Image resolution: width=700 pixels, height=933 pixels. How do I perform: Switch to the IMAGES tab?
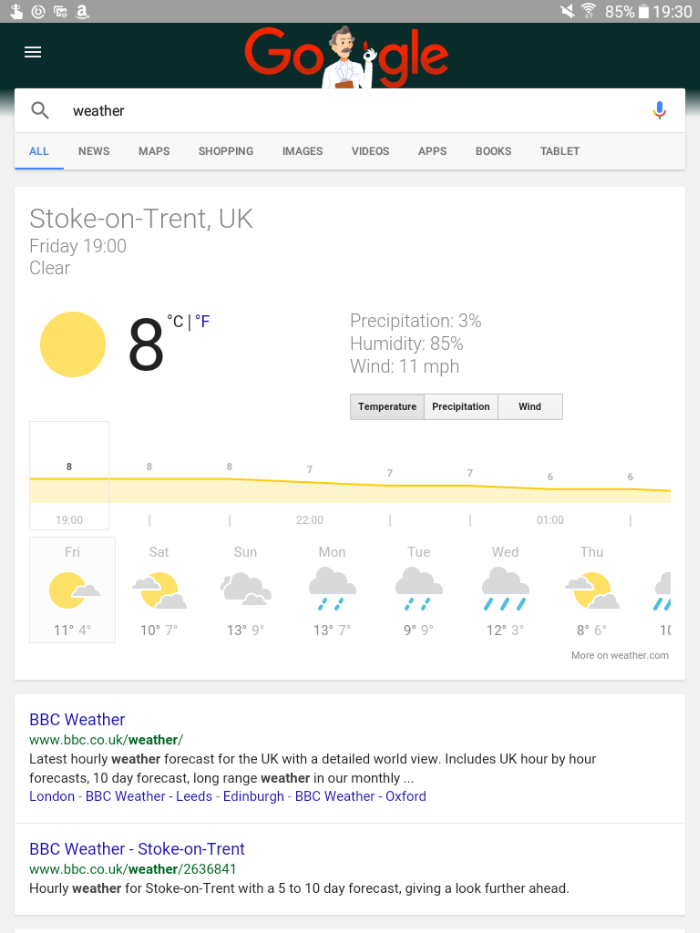tap(302, 151)
